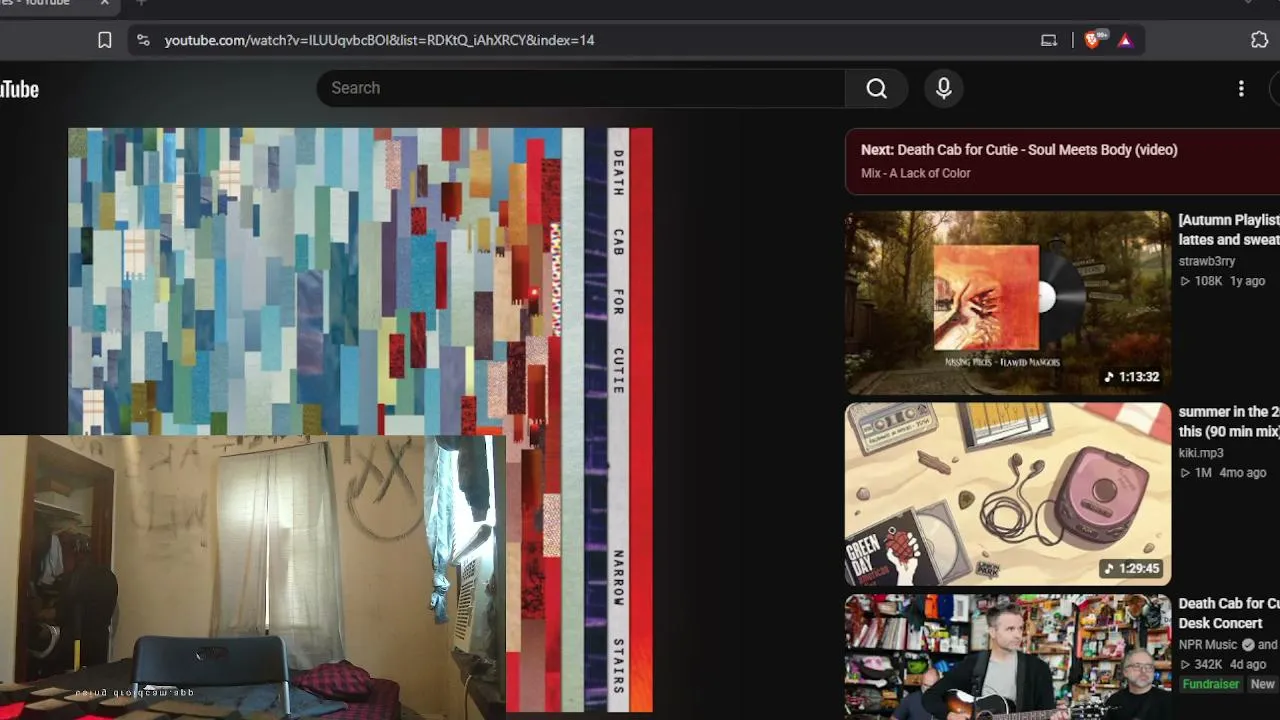
Task: Click the green Fundraiser badge
Action: (1211, 685)
